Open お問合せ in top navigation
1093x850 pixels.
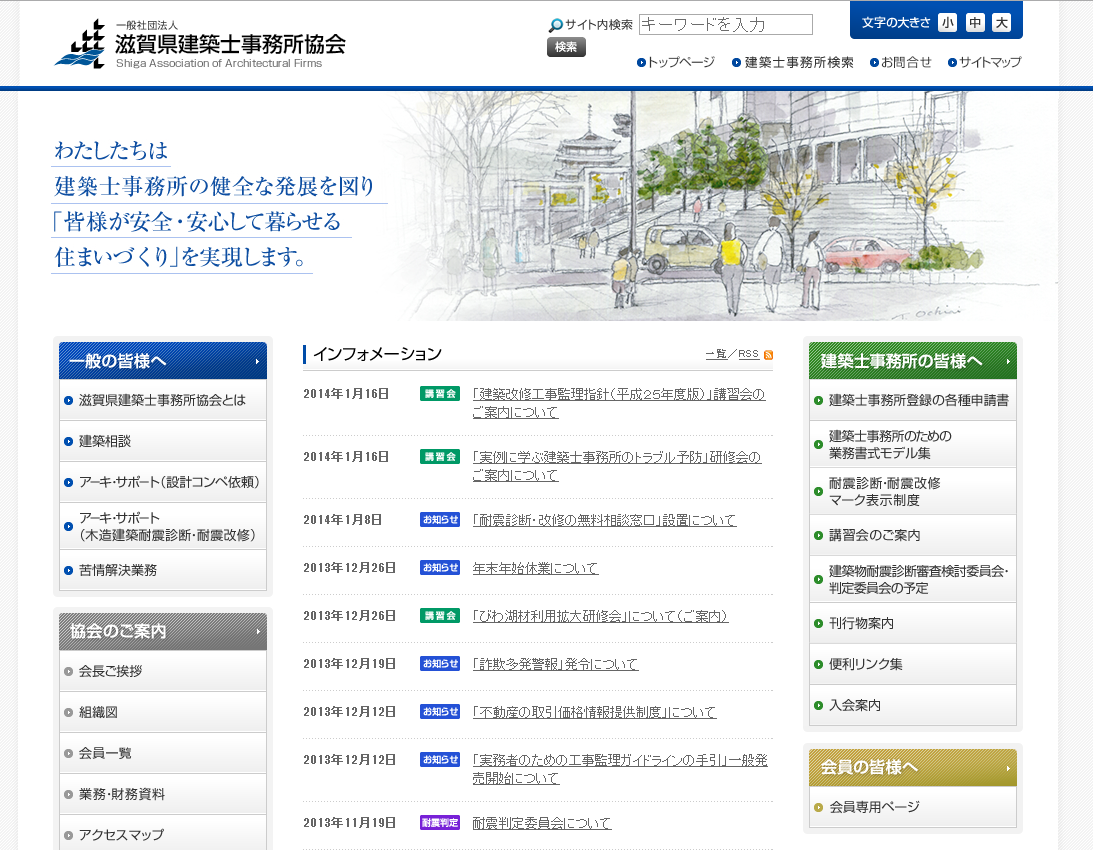pos(901,62)
